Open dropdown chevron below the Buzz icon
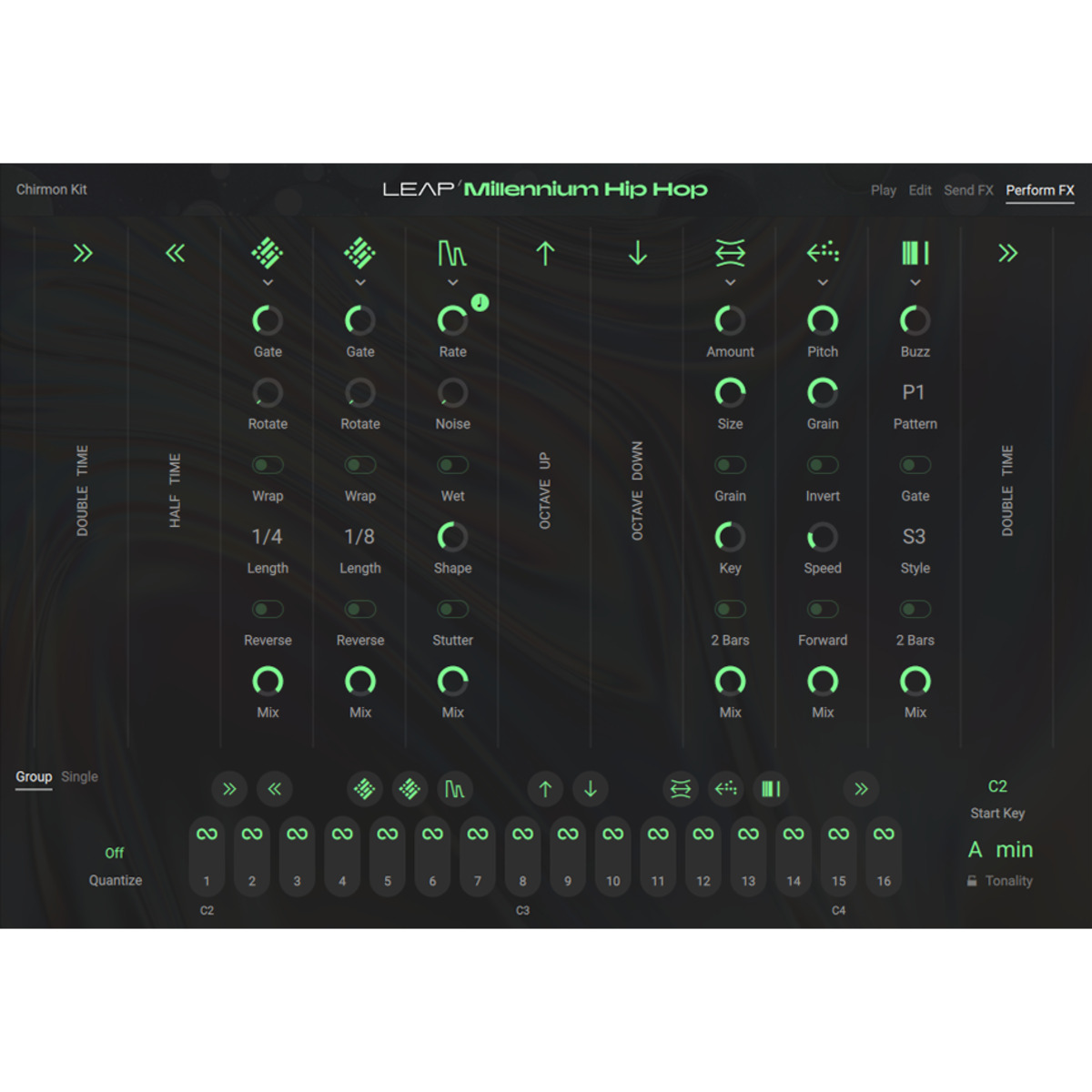This screenshot has height=1092, width=1092. (x=915, y=283)
